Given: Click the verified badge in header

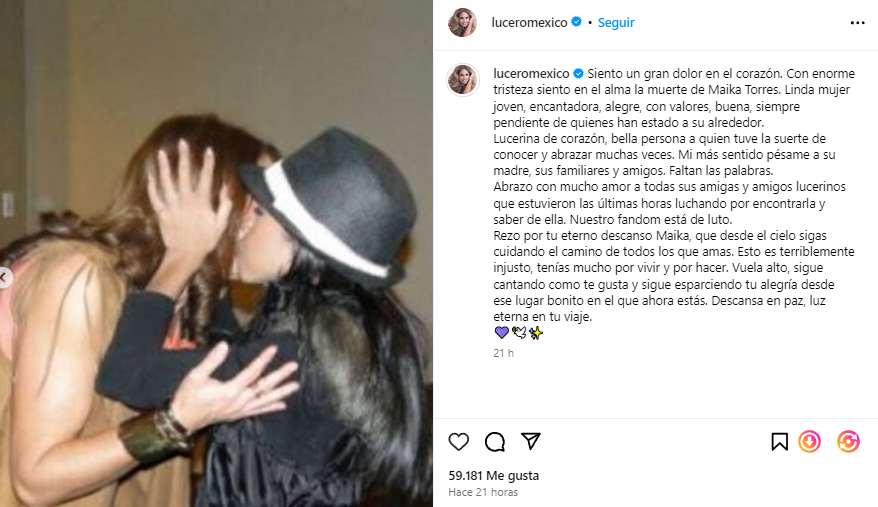Looking at the screenshot, I should pos(576,22).
